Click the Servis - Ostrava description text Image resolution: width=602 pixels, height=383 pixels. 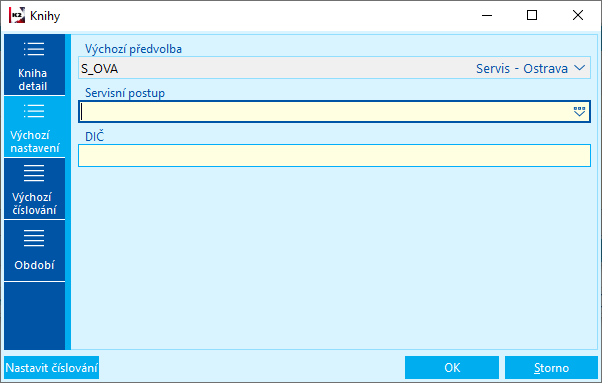(x=522, y=69)
